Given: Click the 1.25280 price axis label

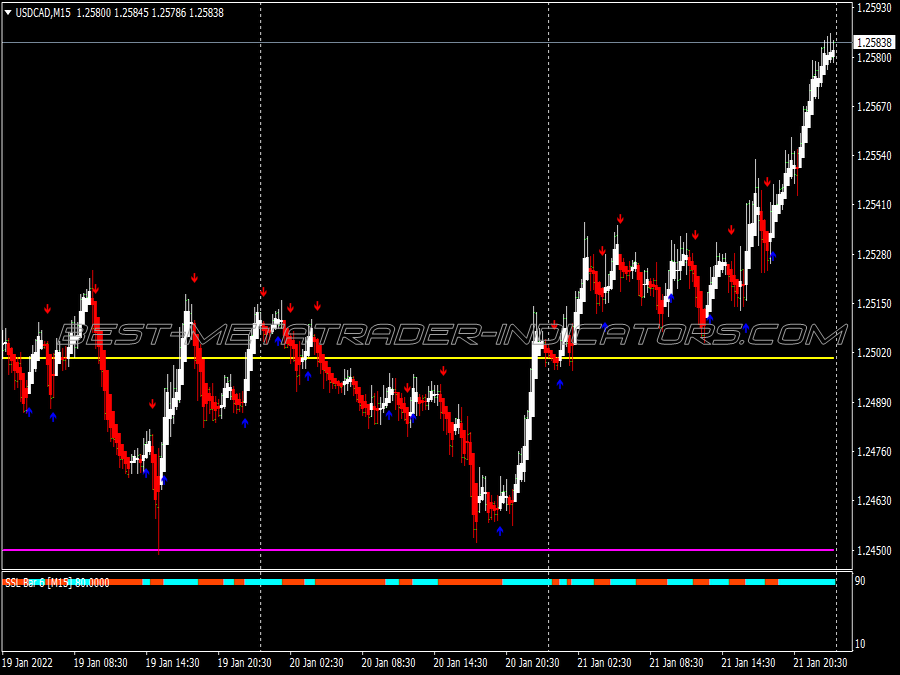Looking at the screenshot, I should [x=874, y=254].
